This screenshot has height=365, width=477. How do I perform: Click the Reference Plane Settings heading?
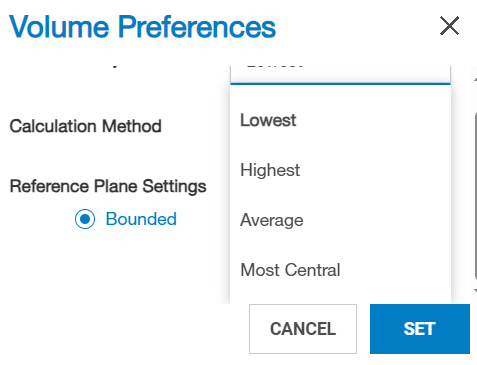pos(108,186)
